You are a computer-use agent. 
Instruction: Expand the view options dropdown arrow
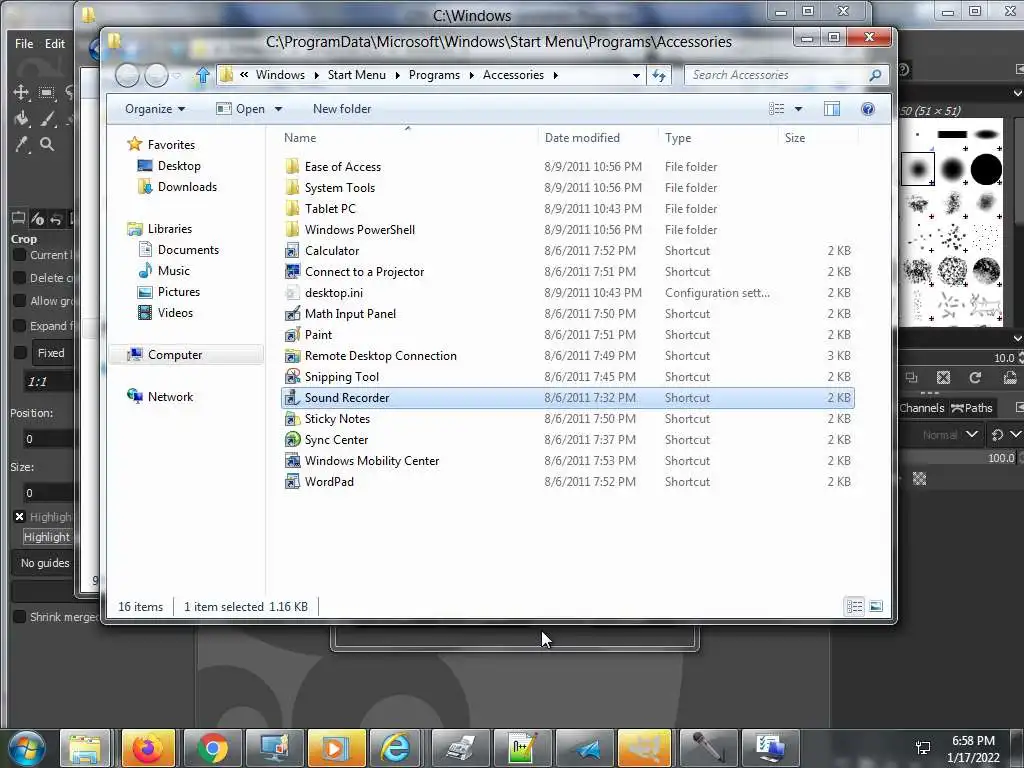tap(798, 109)
